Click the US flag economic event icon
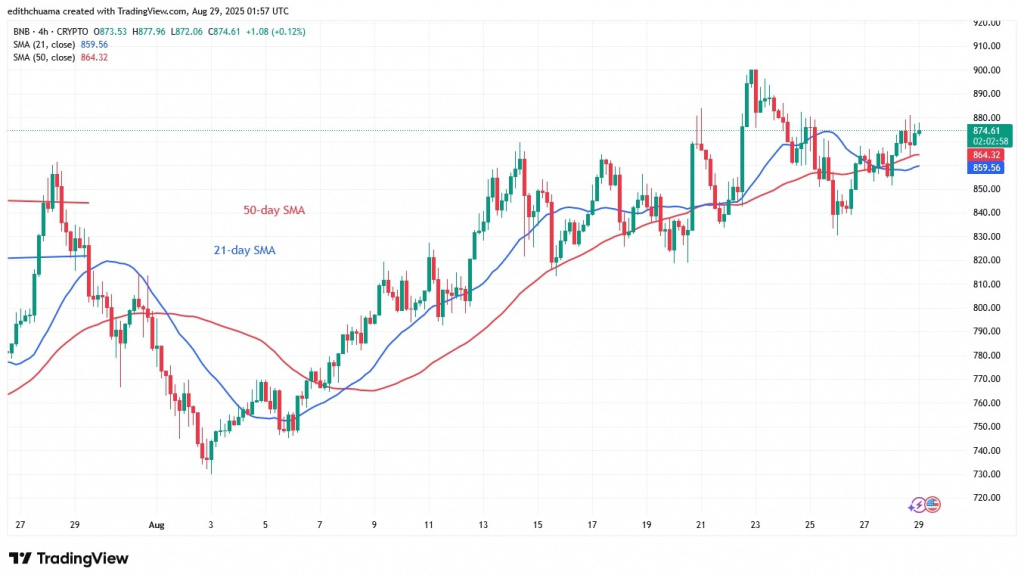 point(932,505)
